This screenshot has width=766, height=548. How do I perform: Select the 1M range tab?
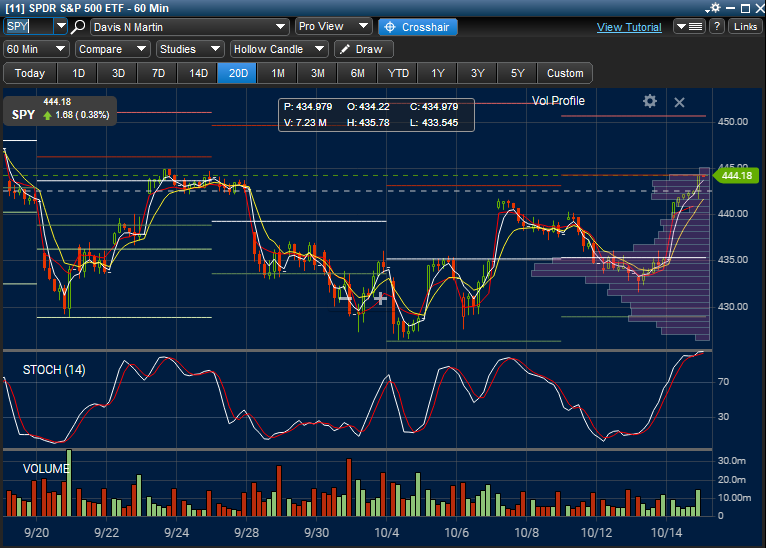click(278, 73)
